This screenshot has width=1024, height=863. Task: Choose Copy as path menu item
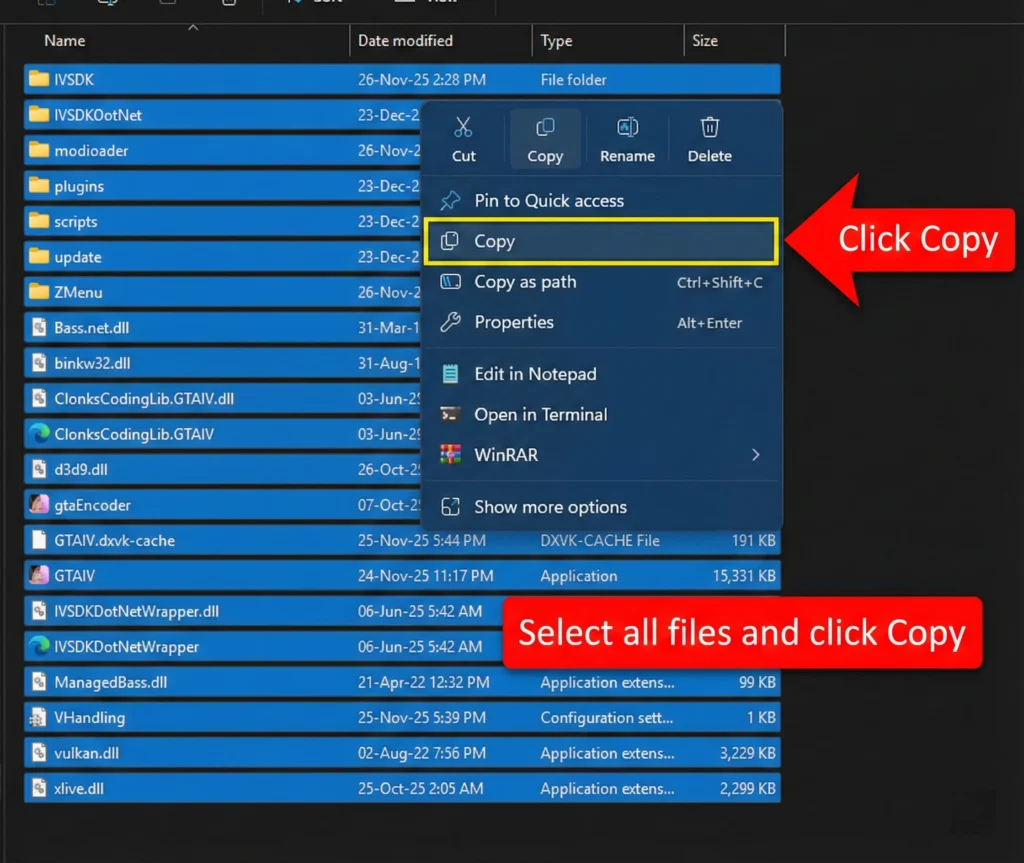click(525, 282)
